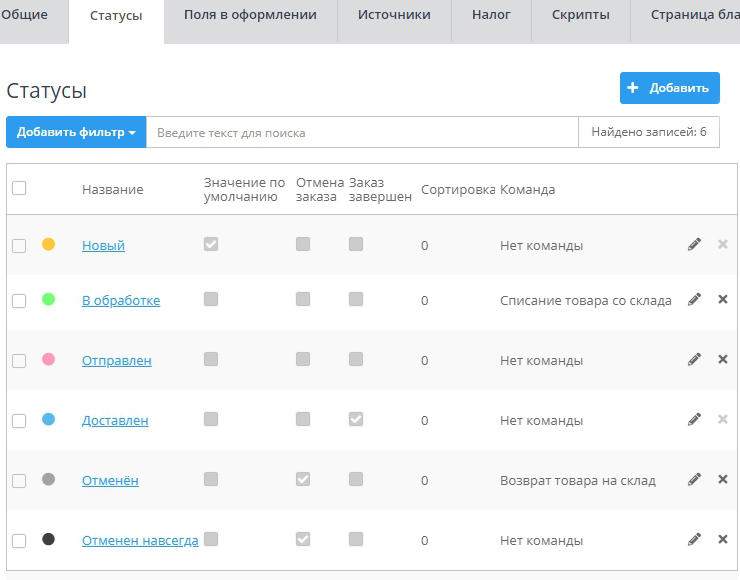Switch to the Источники tab
This screenshot has height=580, width=740.
(x=394, y=15)
